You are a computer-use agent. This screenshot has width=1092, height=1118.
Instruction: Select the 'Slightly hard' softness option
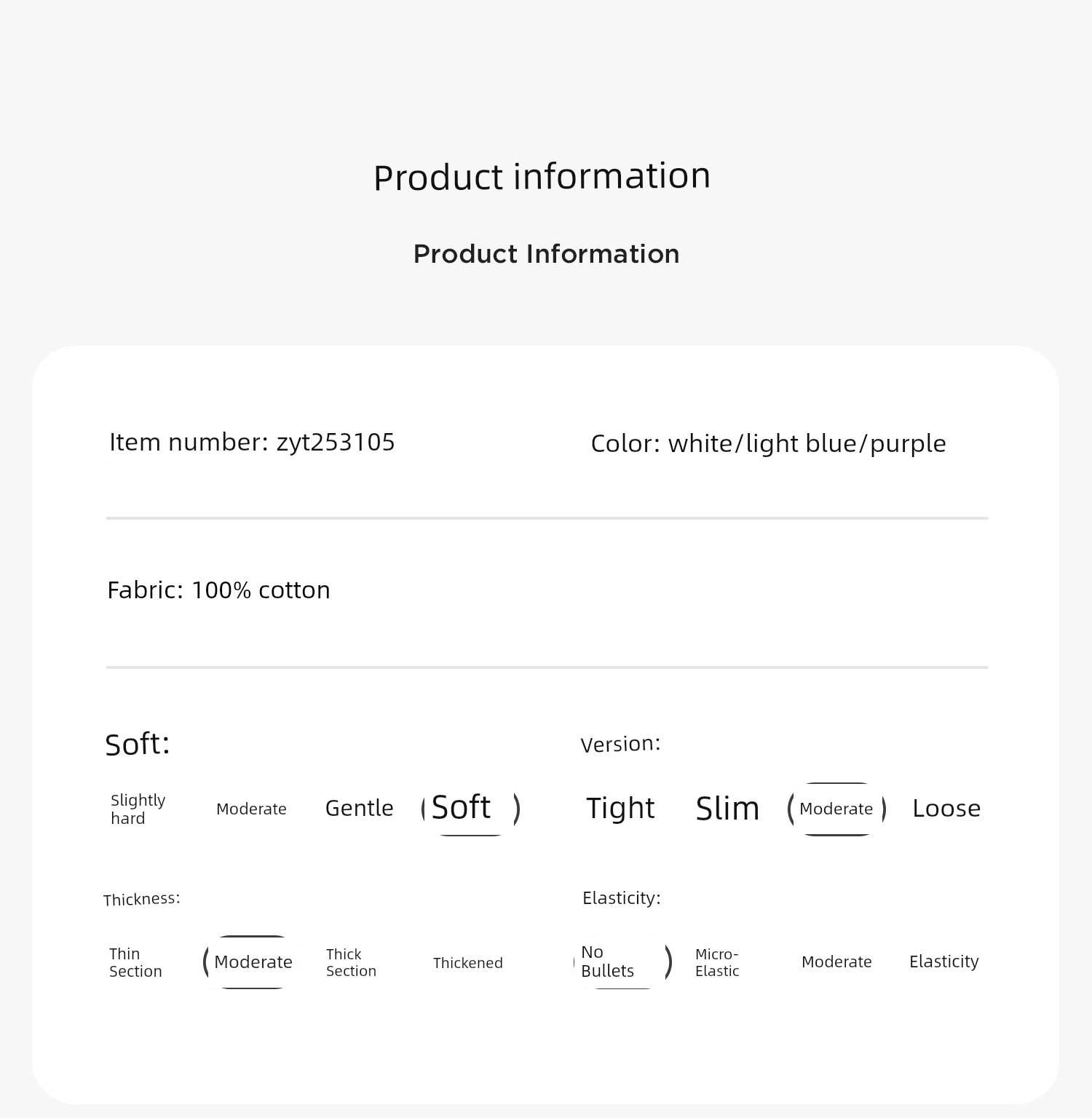point(138,809)
